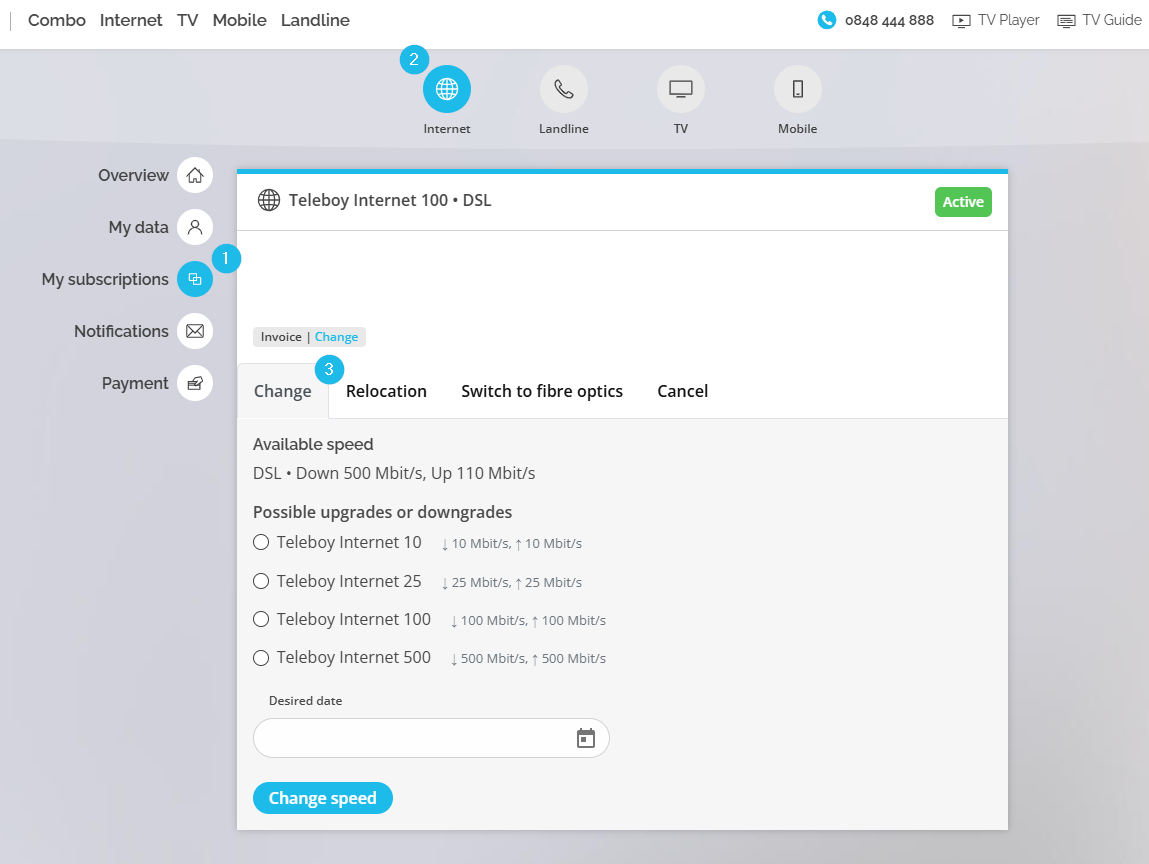Click the Landline label under the phone circle
Screen dimensions: 1149x864
564,129
